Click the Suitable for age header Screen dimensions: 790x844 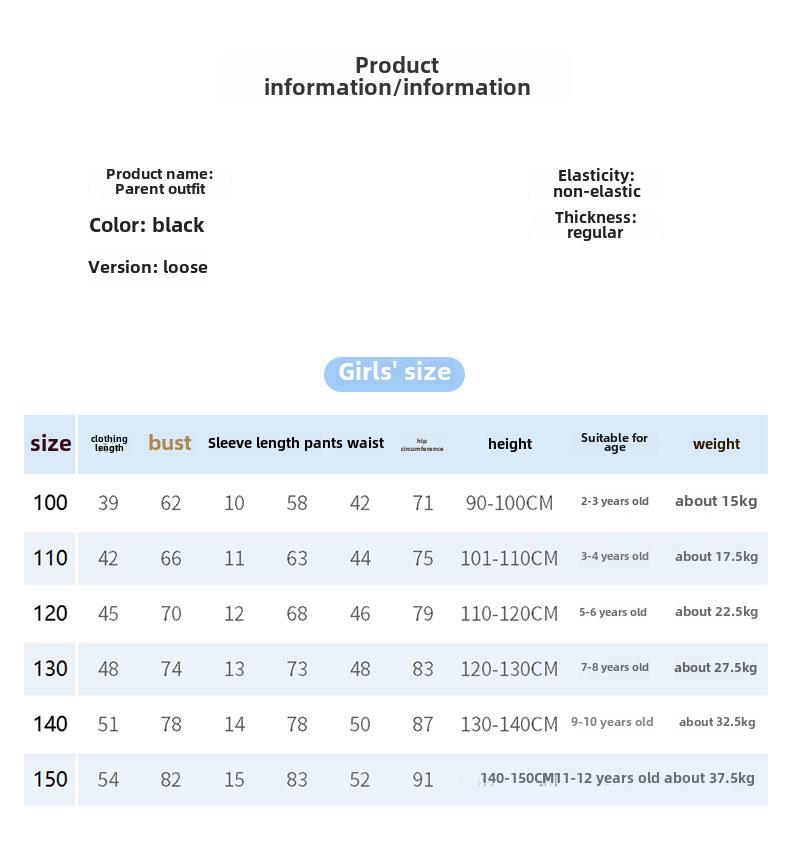coord(614,443)
